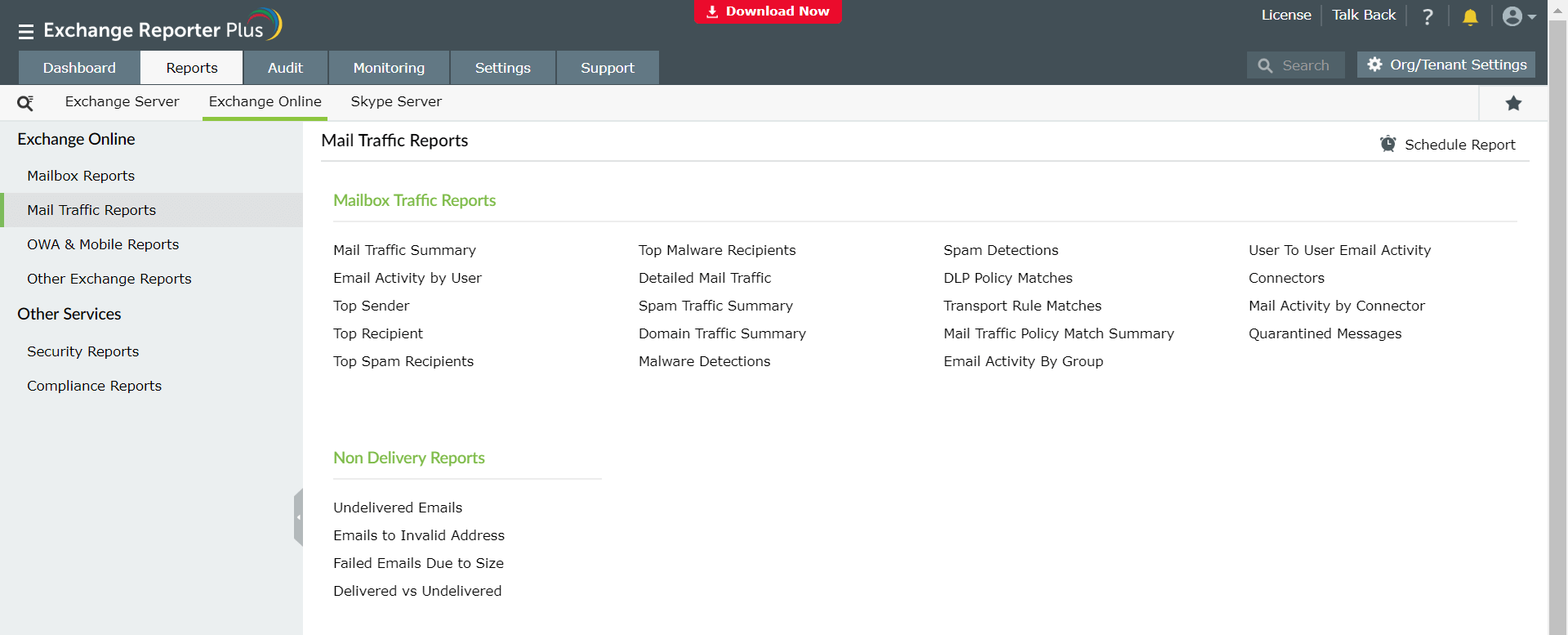The width and height of the screenshot is (1568, 635).
Task: Open the Monitoring tab
Action: click(x=389, y=68)
